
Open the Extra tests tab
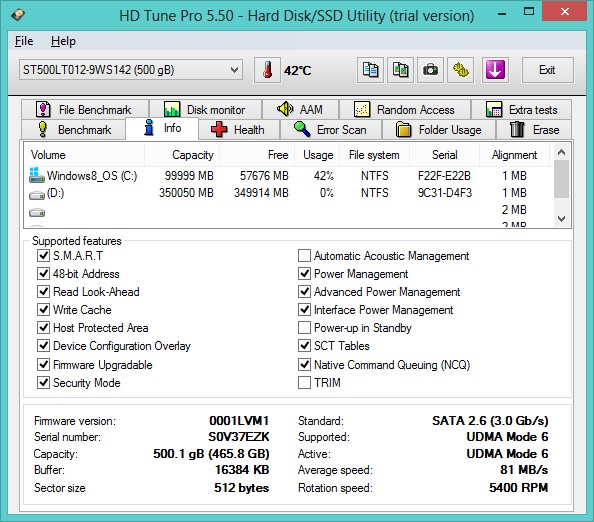tap(522, 109)
